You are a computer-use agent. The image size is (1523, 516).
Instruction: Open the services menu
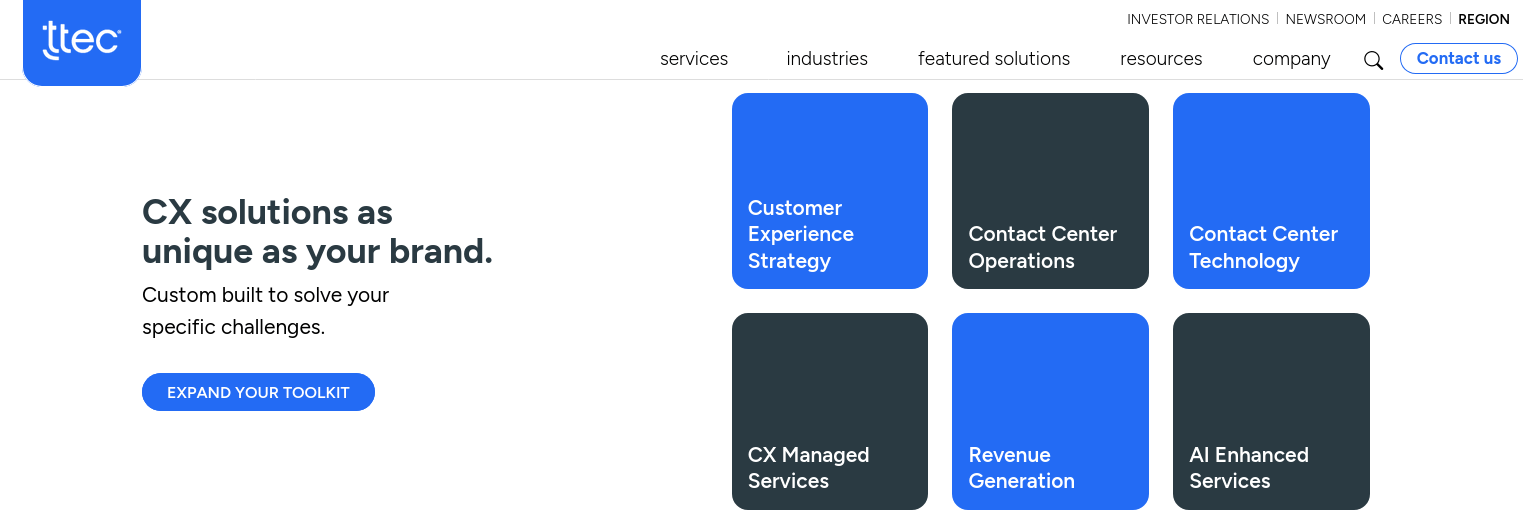[694, 59]
